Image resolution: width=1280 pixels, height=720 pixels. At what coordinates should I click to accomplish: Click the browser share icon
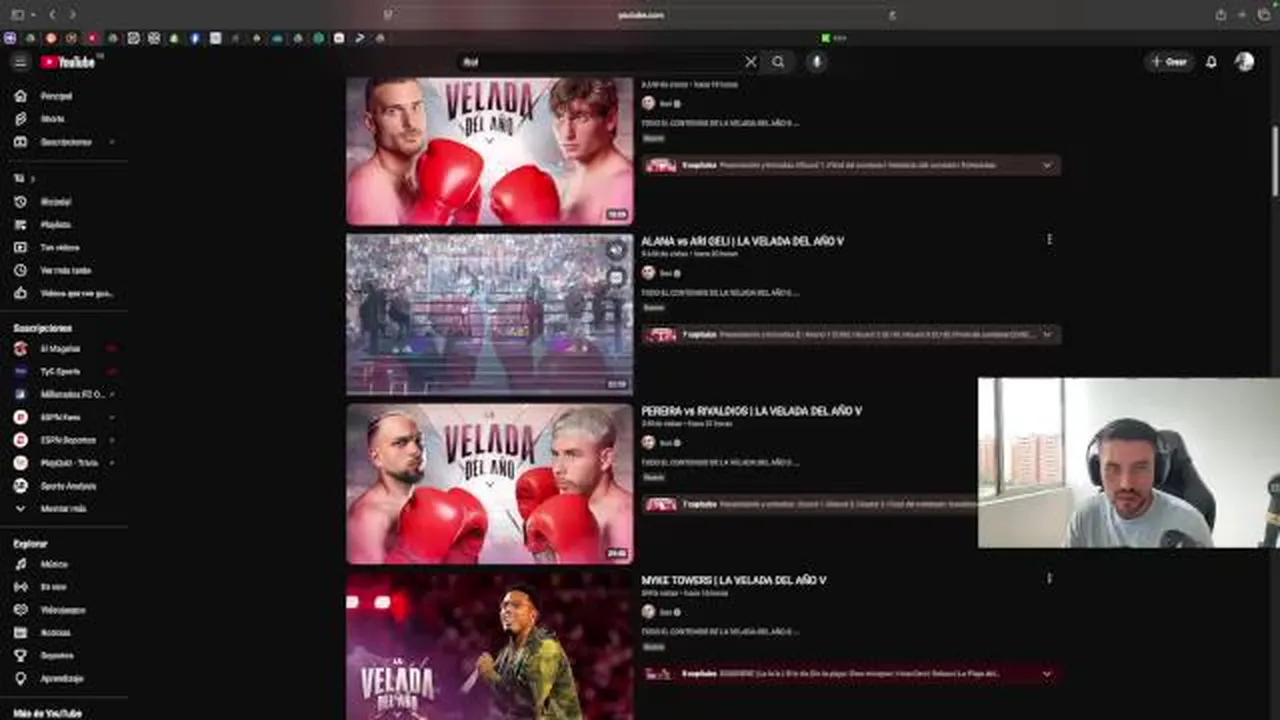(x=1221, y=15)
